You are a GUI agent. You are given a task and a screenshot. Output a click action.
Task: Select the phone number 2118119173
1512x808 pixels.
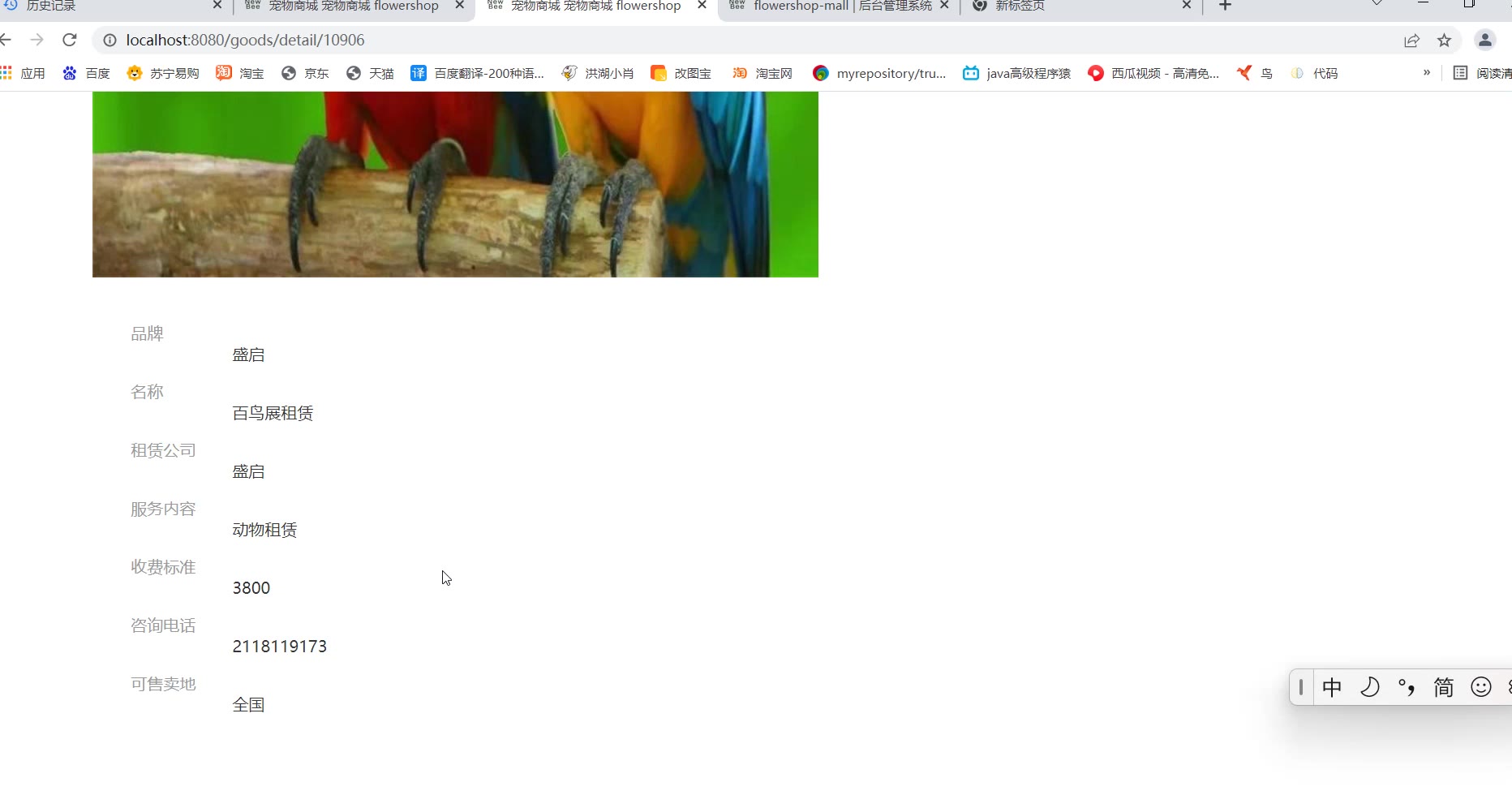click(280, 647)
